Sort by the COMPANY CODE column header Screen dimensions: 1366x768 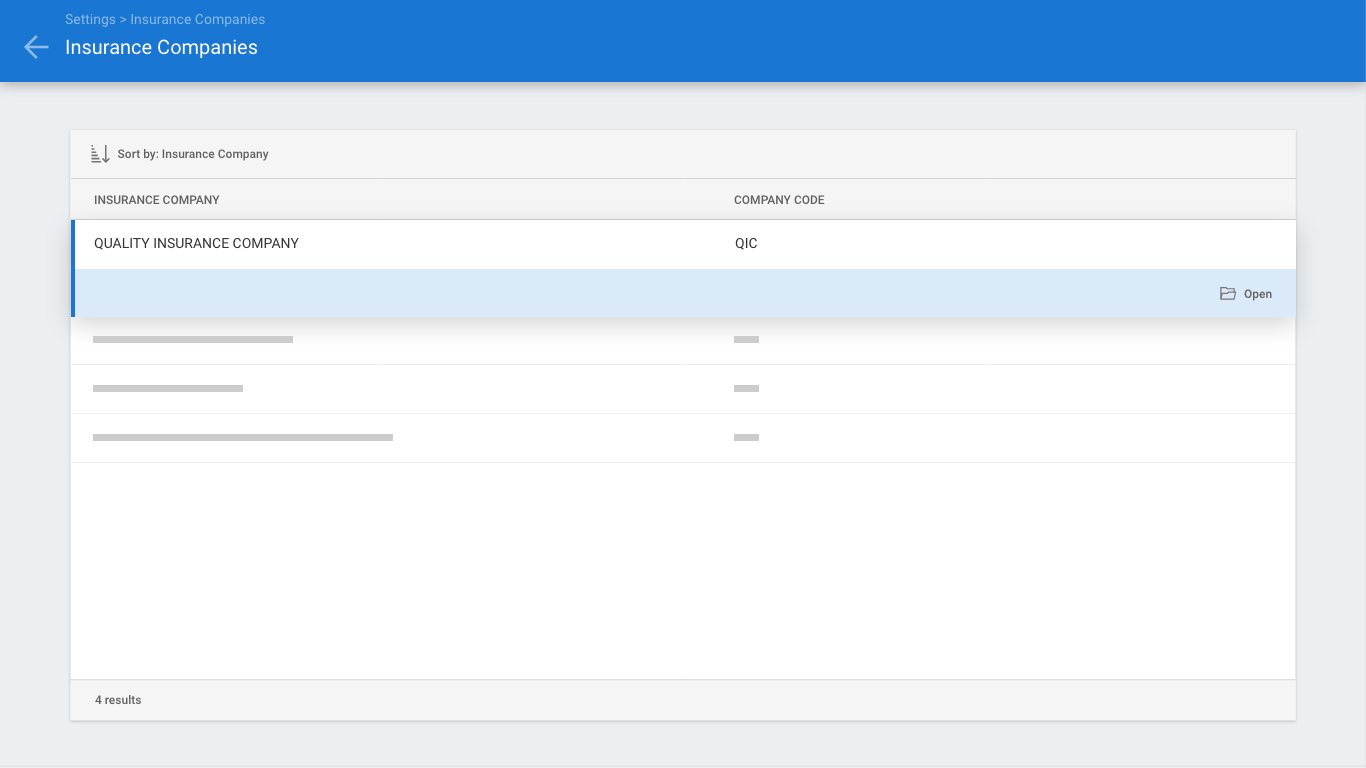tap(779, 200)
